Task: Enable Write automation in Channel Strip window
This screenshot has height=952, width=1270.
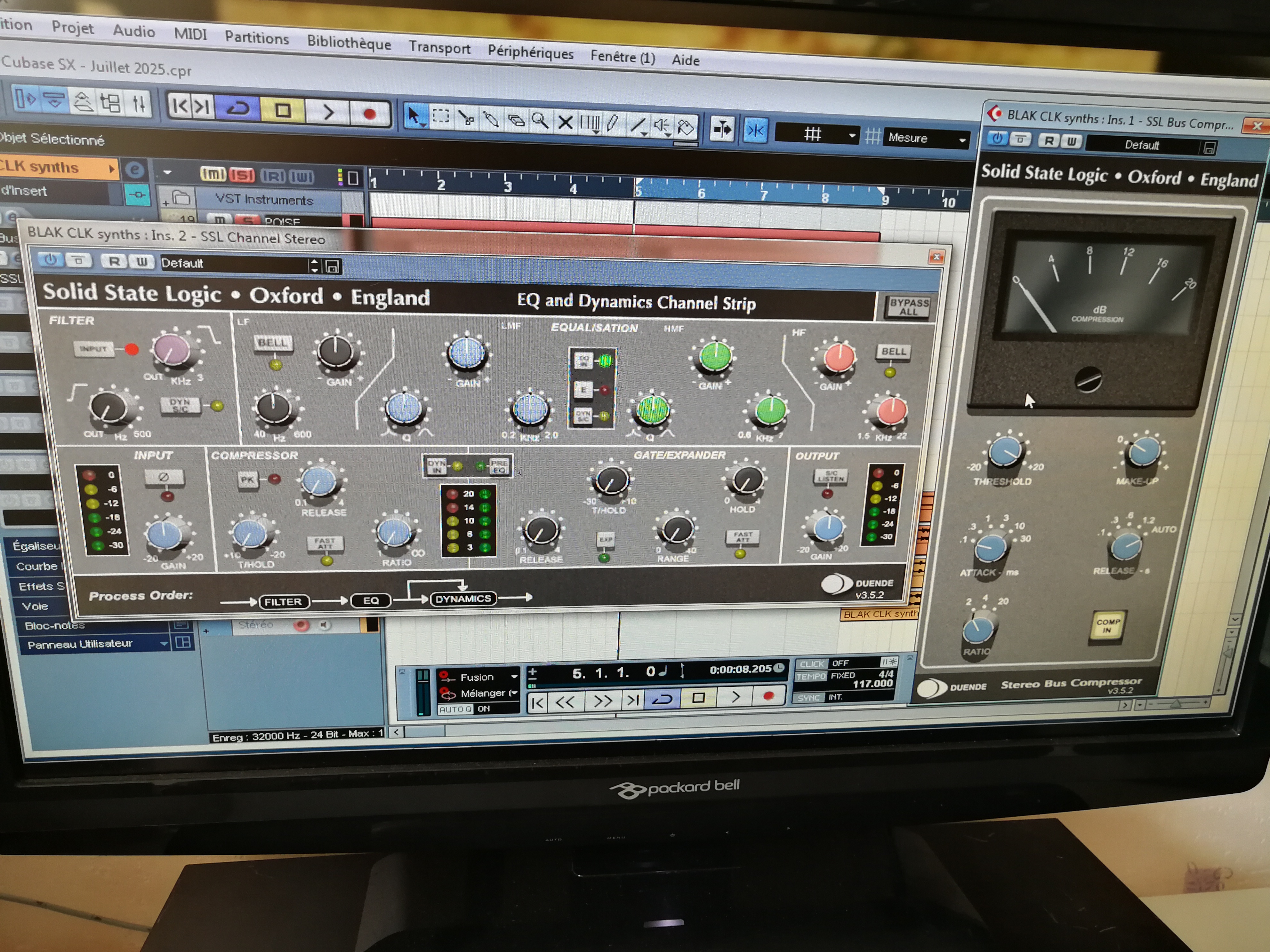Action: [x=141, y=262]
